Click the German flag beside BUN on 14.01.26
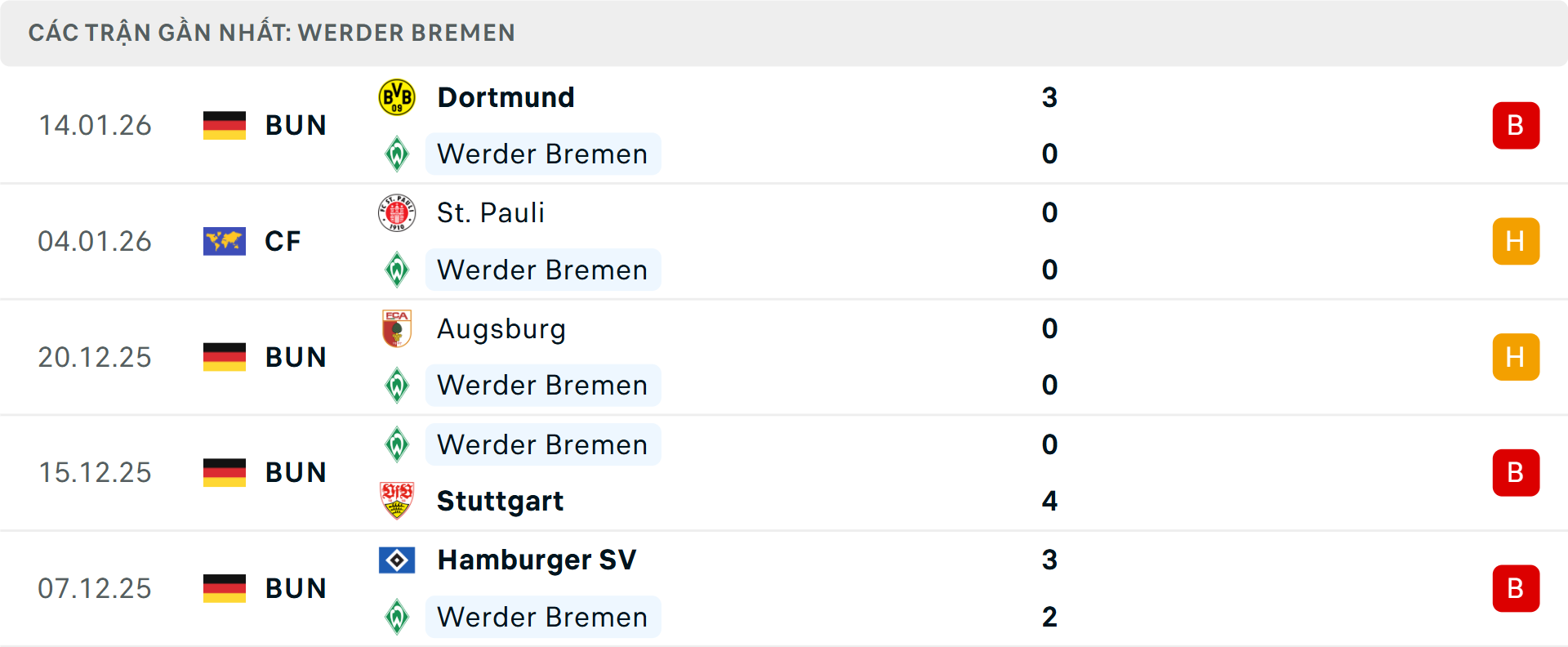The height and width of the screenshot is (647, 1568). (x=224, y=125)
